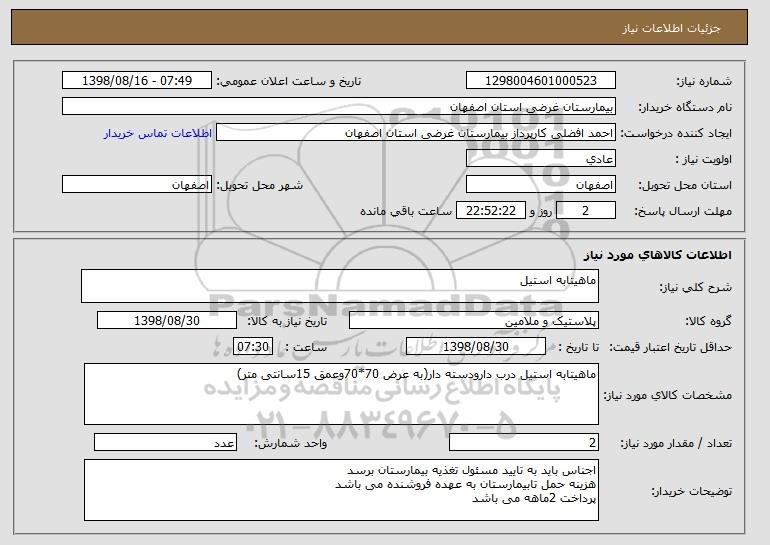The height and width of the screenshot is (545, 770).
Task: Click the price validity date field next to تا تاریخ
Action: pos(476,347)
